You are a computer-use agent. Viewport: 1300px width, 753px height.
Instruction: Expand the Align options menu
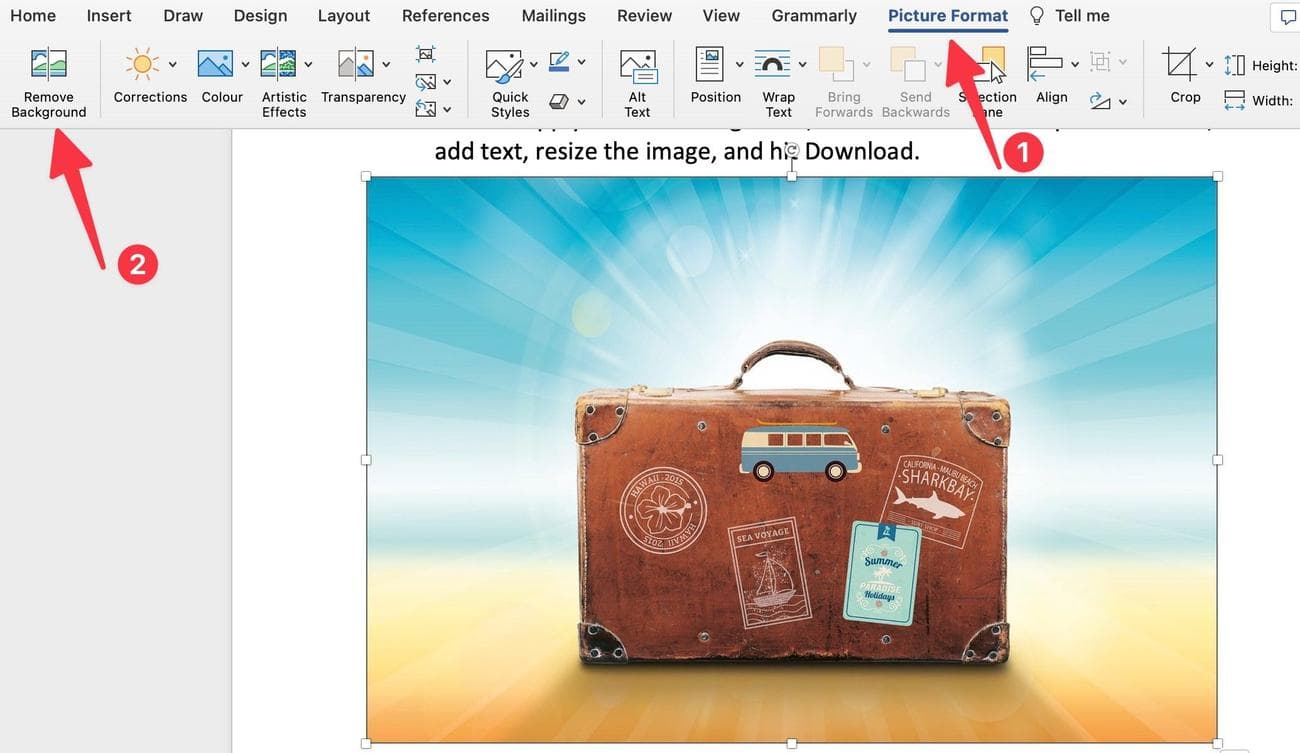coord(1075,62)
